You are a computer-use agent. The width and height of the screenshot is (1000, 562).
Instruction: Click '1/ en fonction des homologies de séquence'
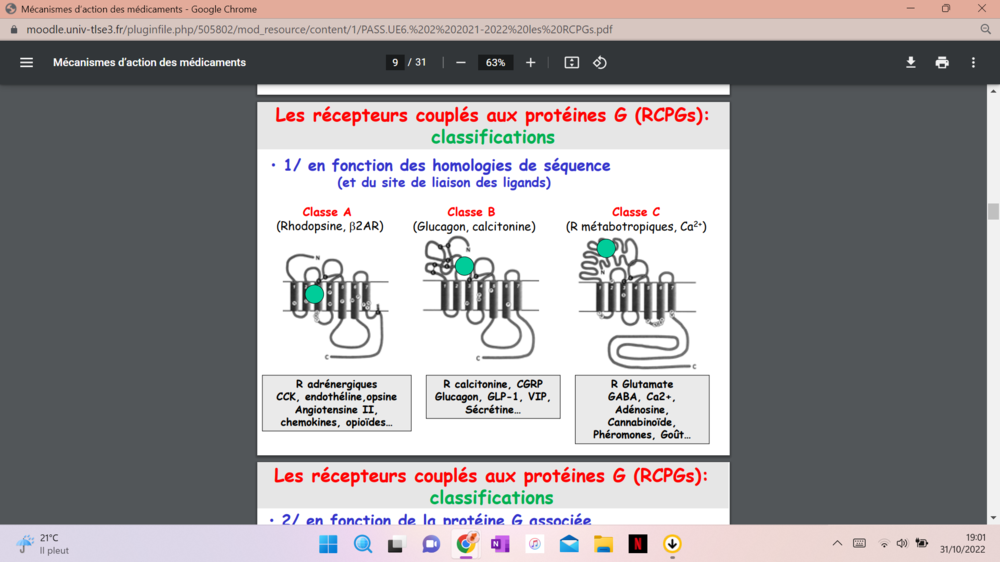[x=446, y=165]
